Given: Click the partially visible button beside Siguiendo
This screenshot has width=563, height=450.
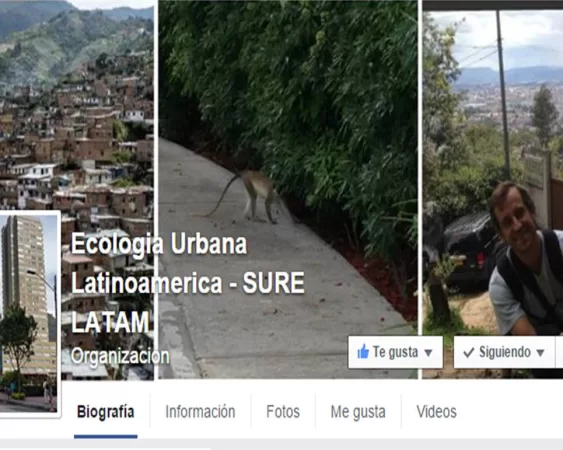Looking at the screenshot, I should pyautogui.click(x=560, y=352).
